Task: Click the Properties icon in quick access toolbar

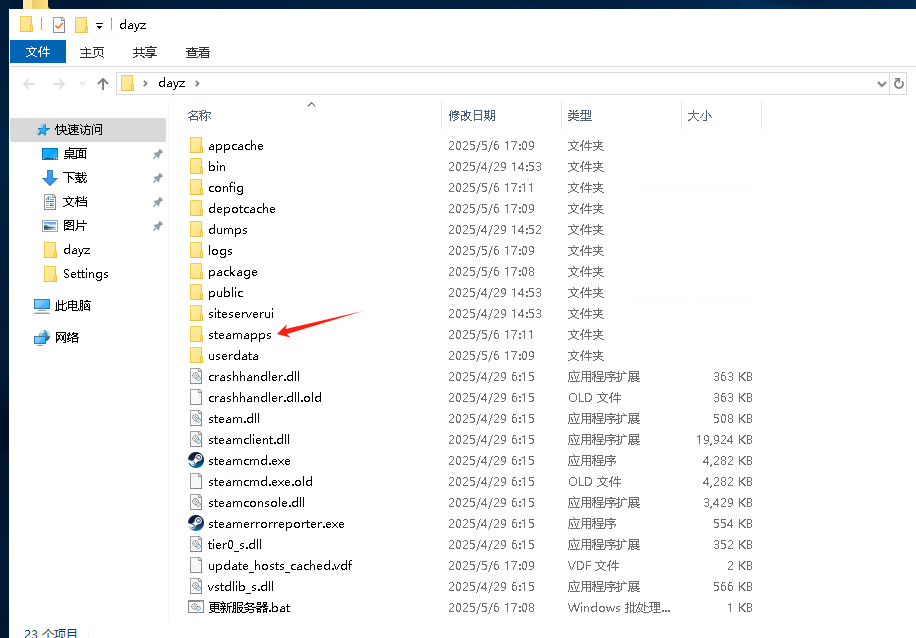Action: point(59,25)
